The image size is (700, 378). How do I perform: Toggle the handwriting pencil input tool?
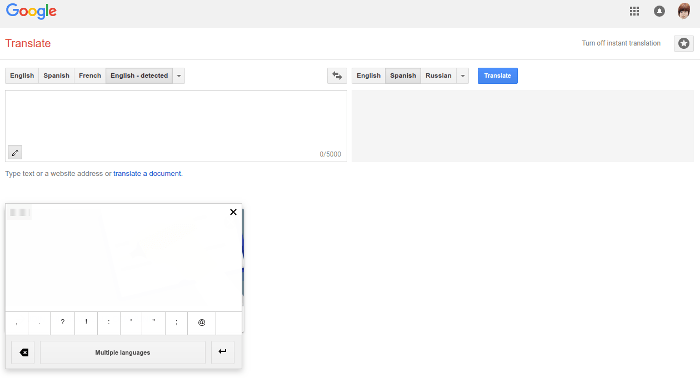[x=15, y=153]
